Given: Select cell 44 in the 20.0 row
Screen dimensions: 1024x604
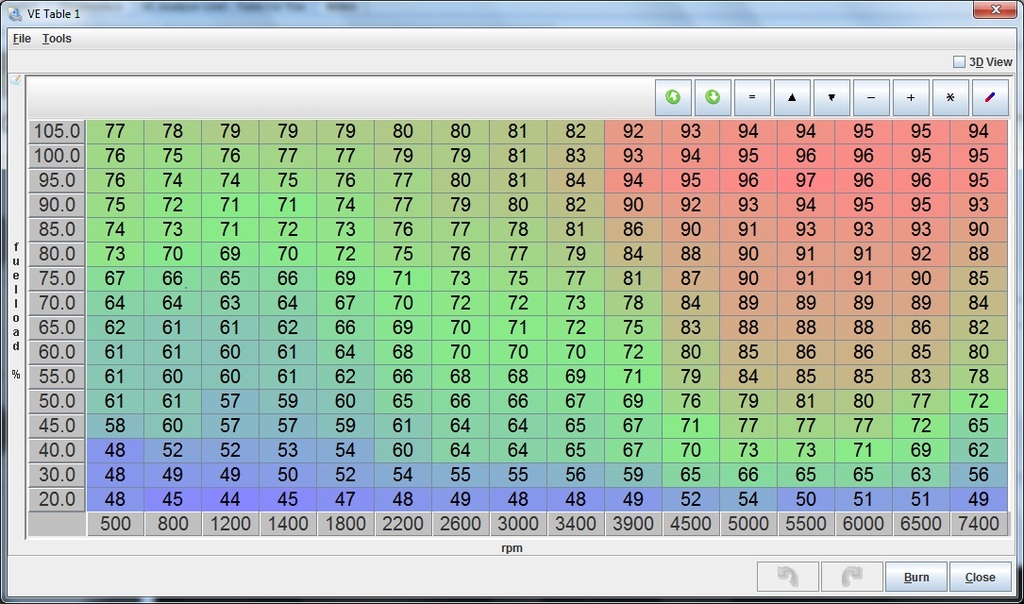Looking at the screenshot, I should coord(230,499).
